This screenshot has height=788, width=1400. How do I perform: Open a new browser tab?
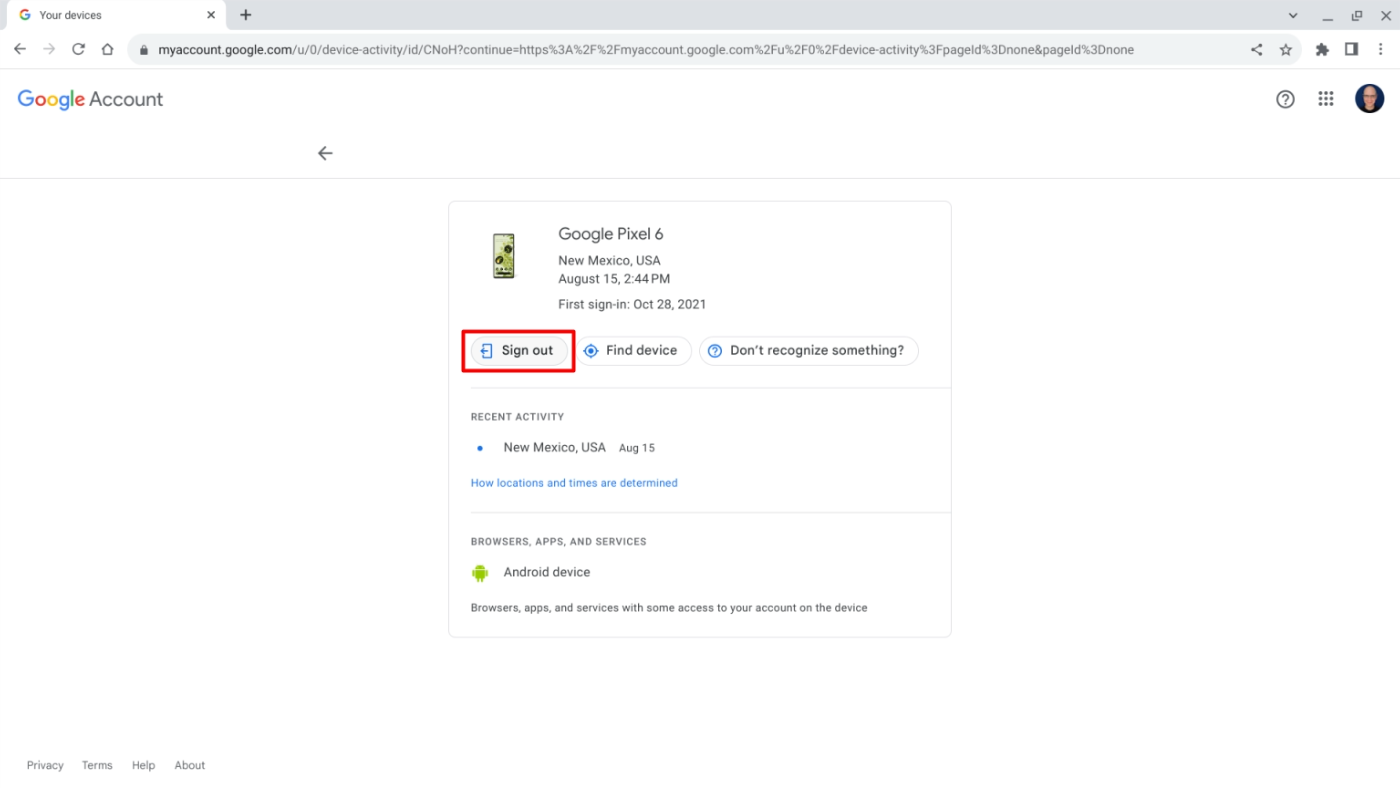coord(245,14)
